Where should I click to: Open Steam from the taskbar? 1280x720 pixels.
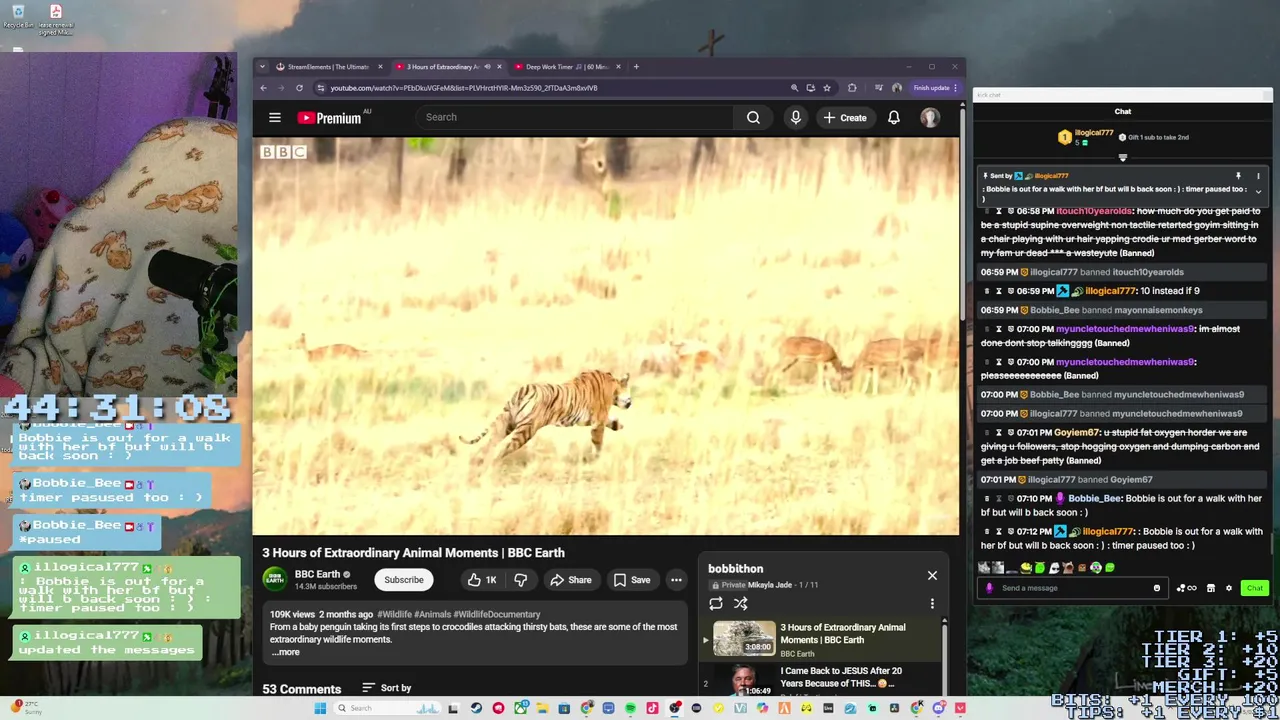click(475, 708)
